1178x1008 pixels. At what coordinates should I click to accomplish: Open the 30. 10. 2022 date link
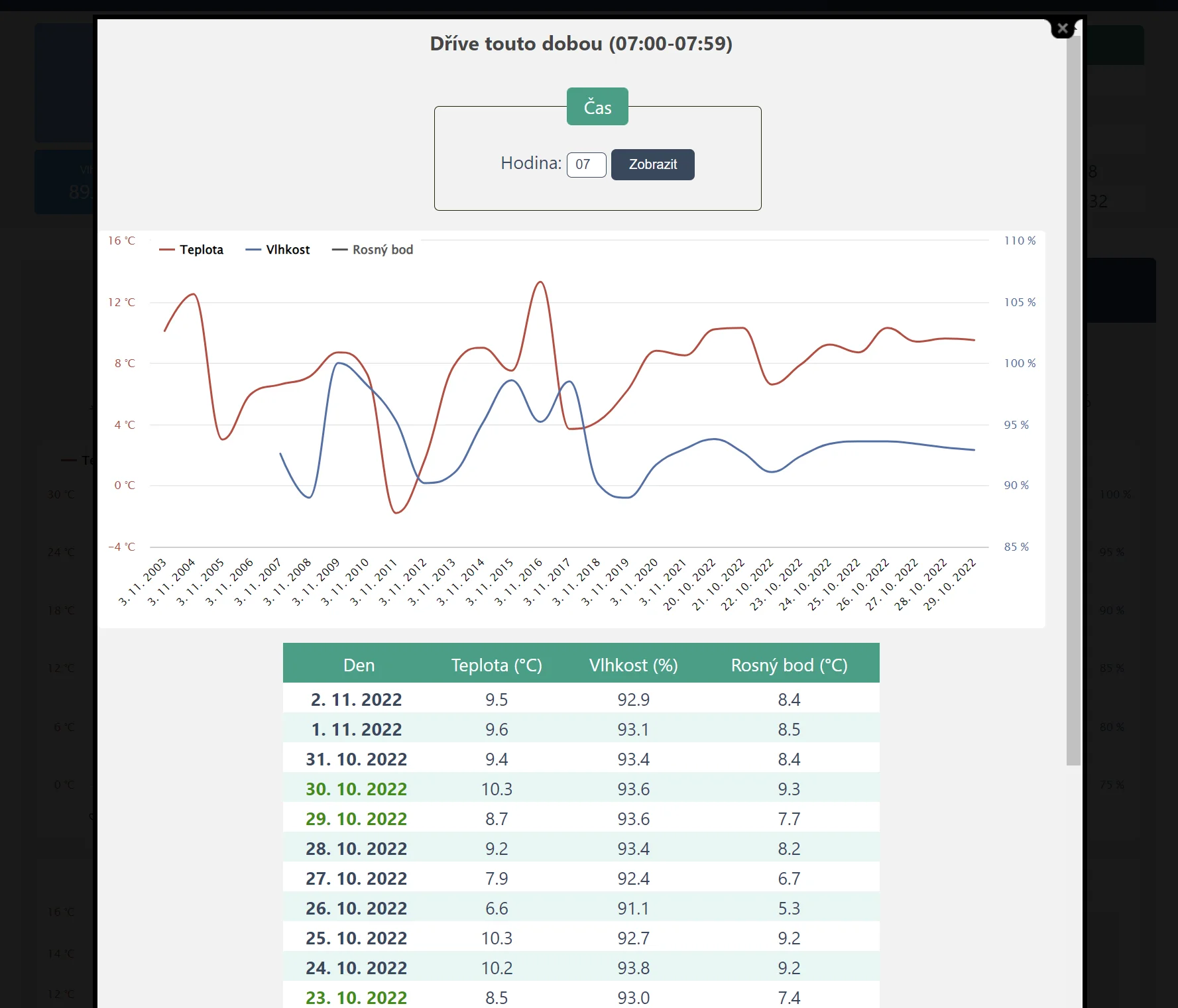pyautogui.click(x=356, y=789)
